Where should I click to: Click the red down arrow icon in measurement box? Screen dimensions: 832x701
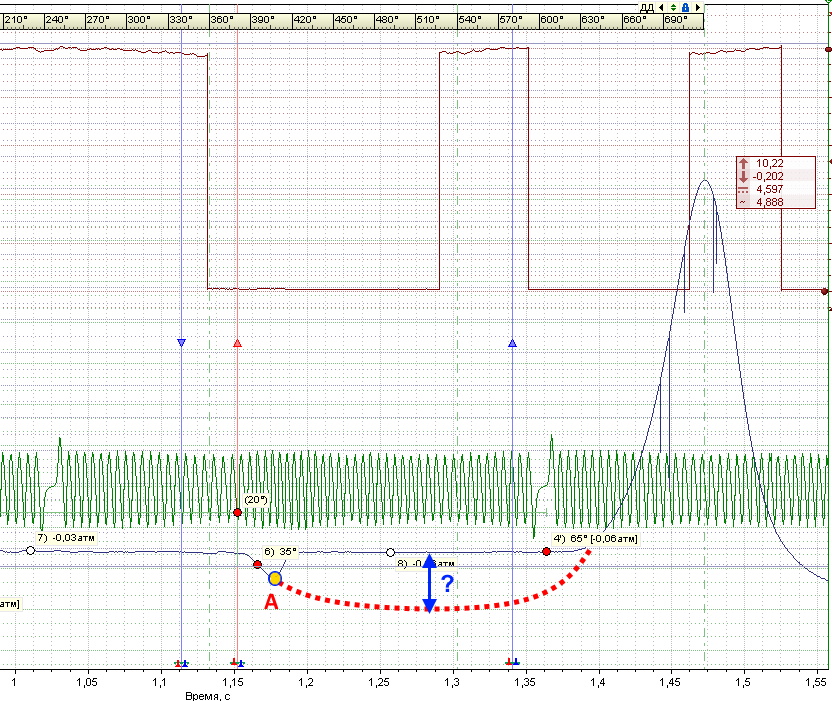[743, 177]
